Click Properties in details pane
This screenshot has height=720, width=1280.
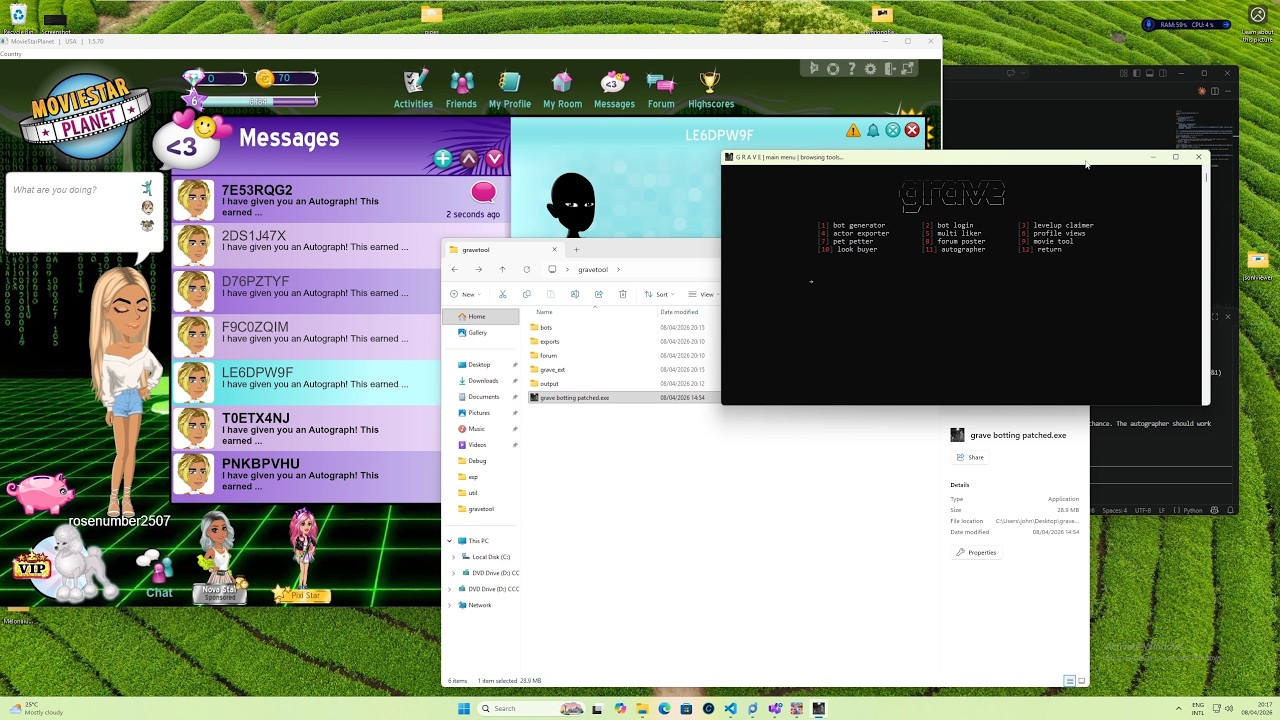[x=976, y=552]
